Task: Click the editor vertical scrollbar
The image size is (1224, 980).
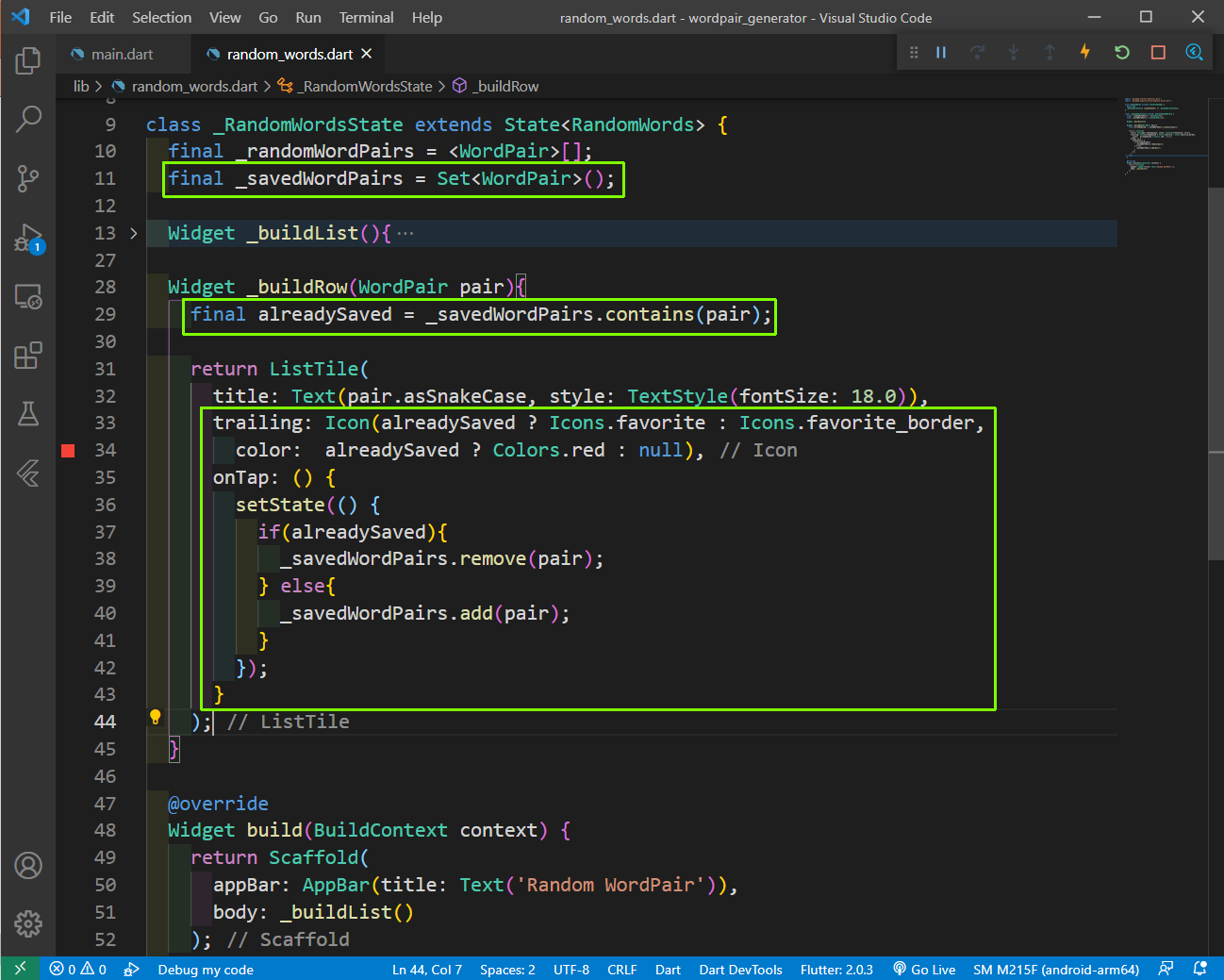Action: pos(1216,374)
